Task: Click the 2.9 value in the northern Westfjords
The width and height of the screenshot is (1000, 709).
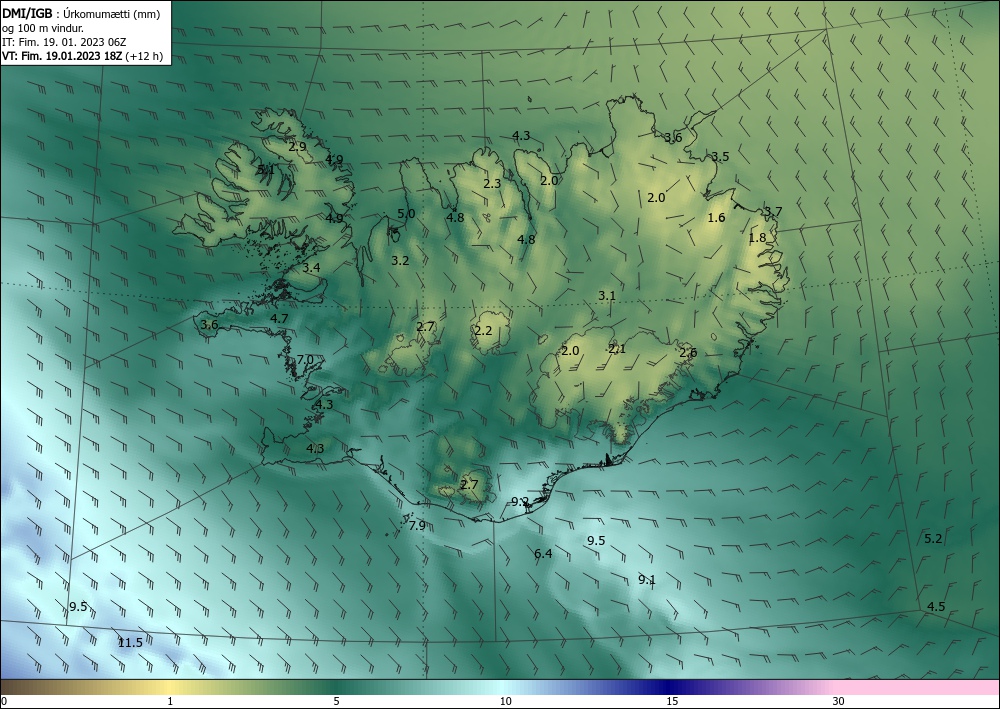Action: point(297,147)
